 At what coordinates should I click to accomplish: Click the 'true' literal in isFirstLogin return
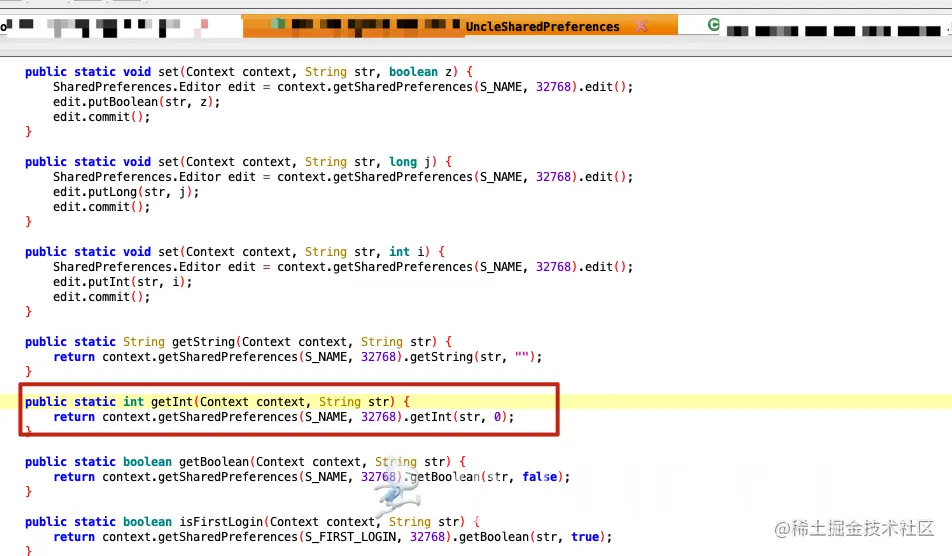click(585, 537)
